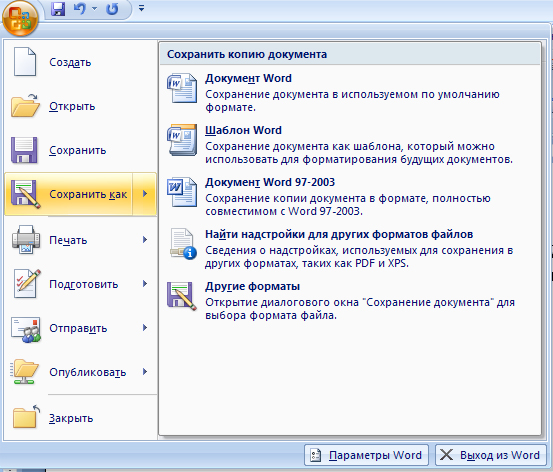Click text 'выбора формата файла.'
This screenshot has height=472, width=553.
point(271,315)
